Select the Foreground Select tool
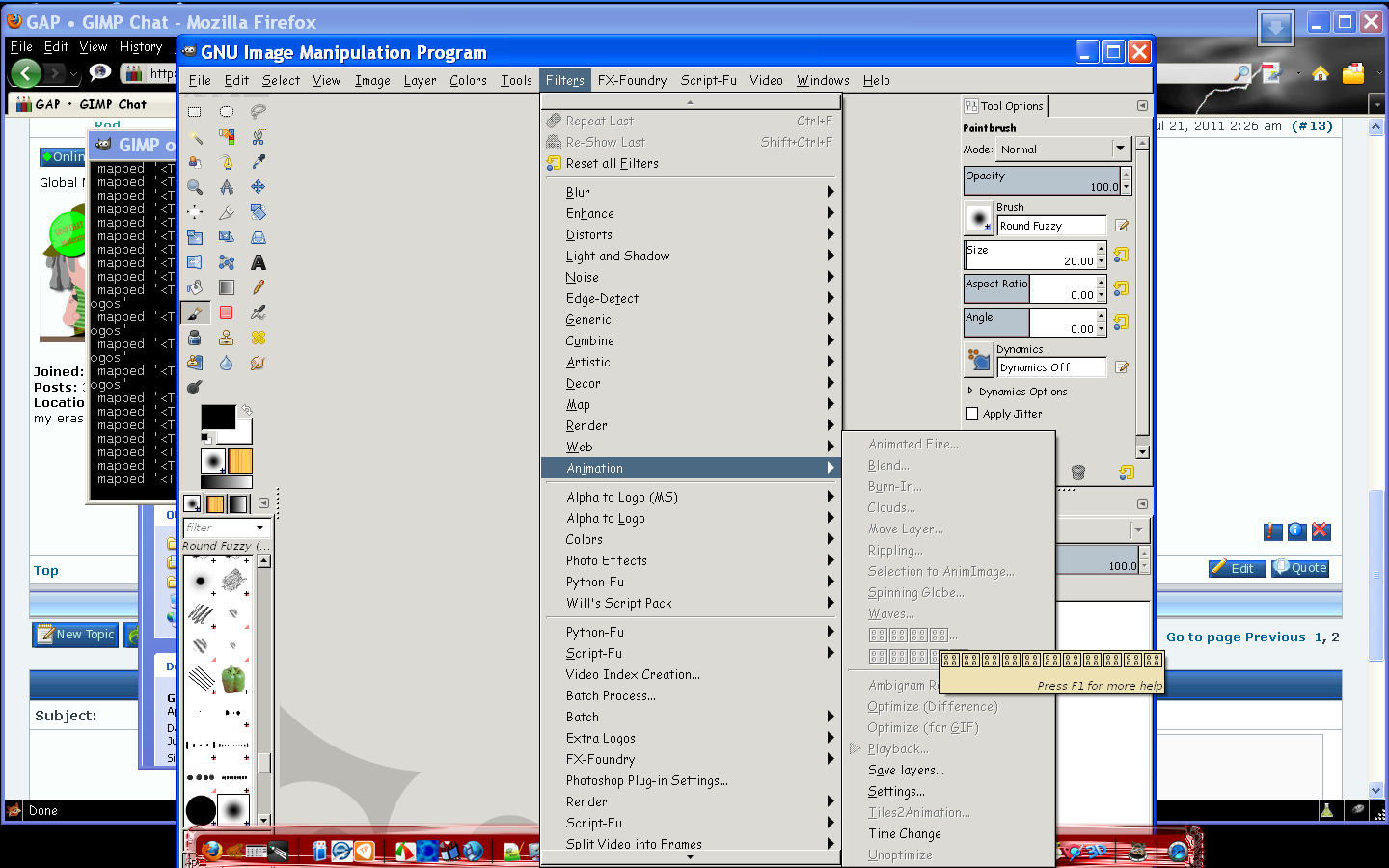 [x=195, y=162]
